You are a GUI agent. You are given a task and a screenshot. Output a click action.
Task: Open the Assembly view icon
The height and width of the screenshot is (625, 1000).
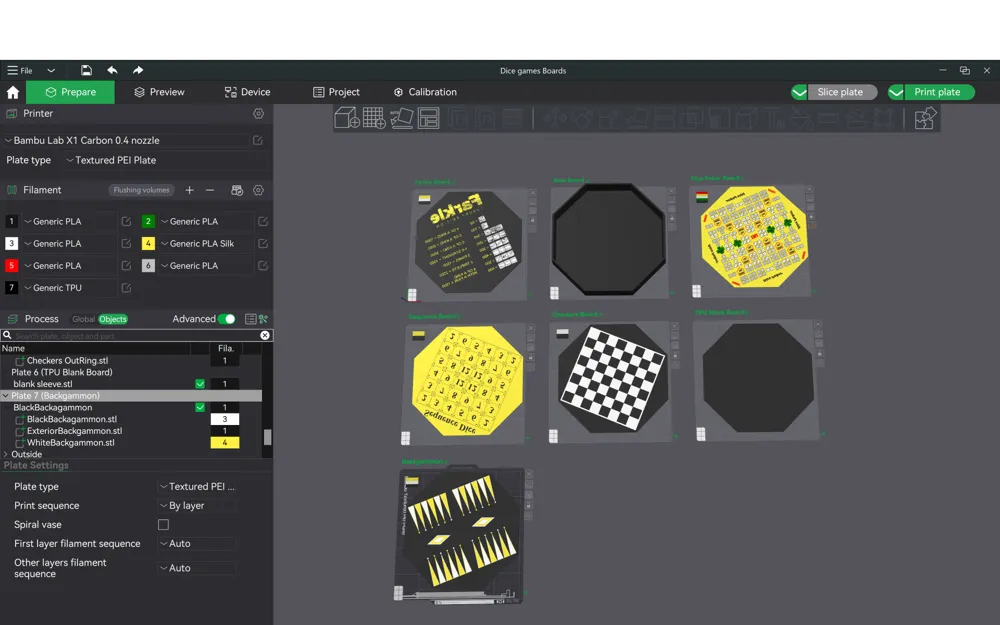coord(925,119)
